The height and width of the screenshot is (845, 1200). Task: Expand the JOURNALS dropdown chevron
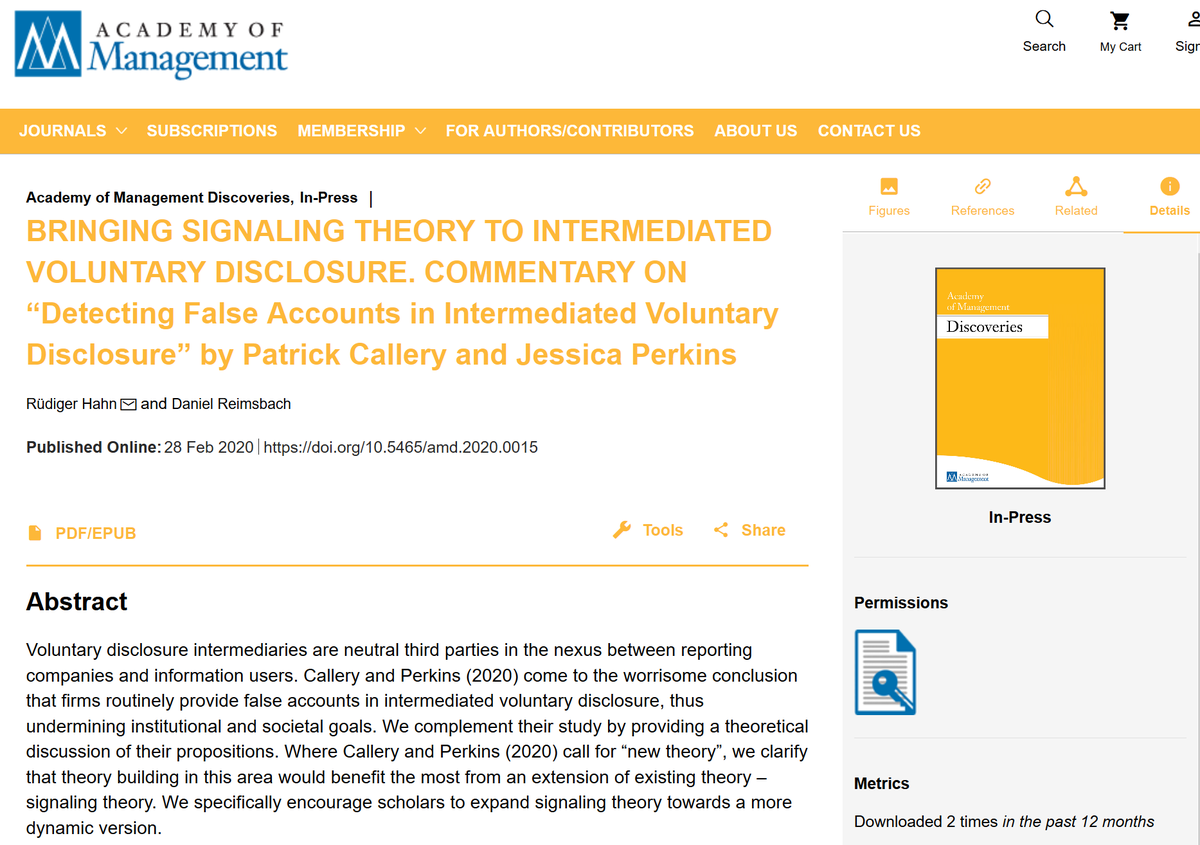pos(121,131)
